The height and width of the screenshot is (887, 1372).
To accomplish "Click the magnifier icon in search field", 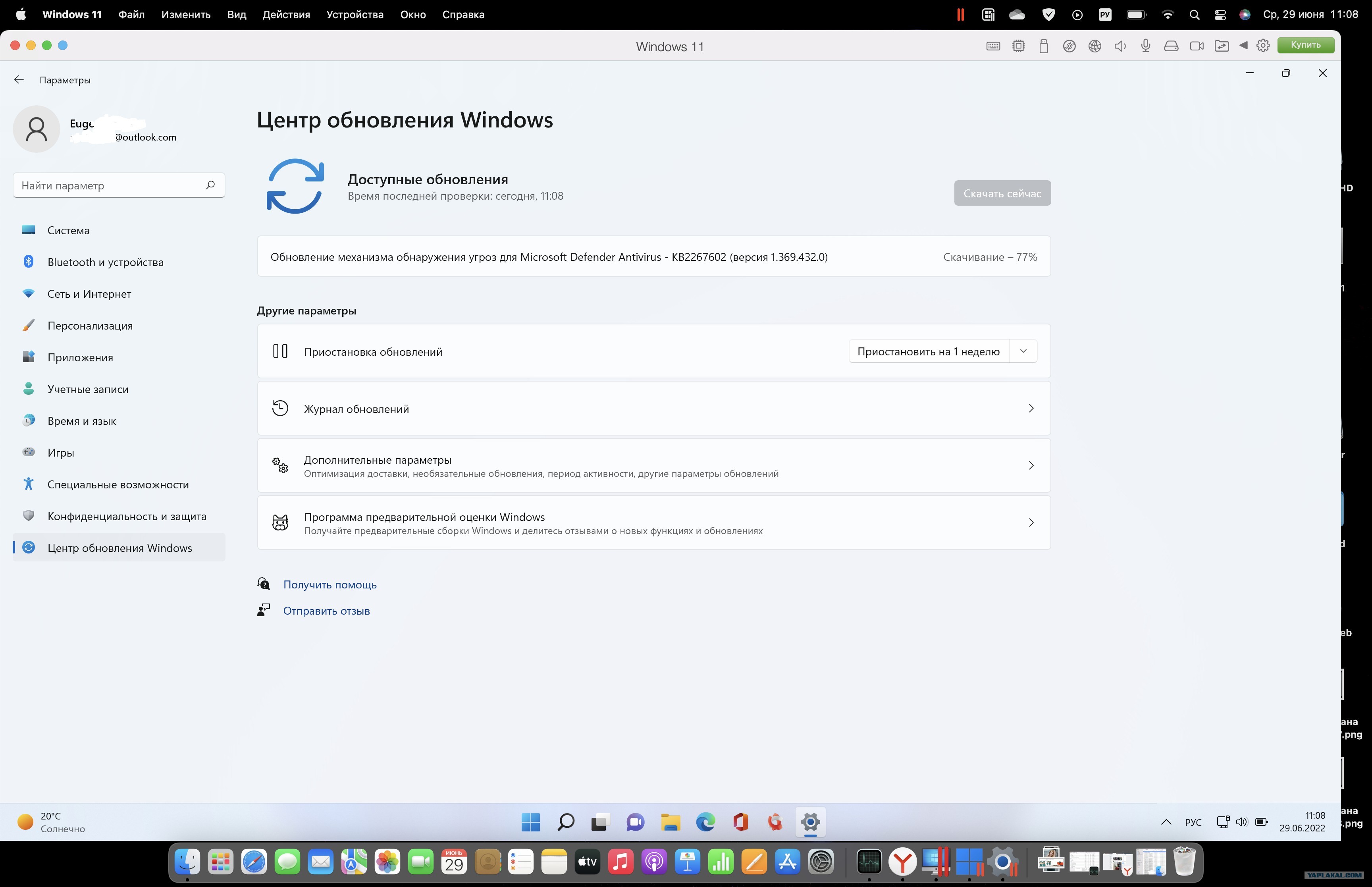I will [210, 185].
